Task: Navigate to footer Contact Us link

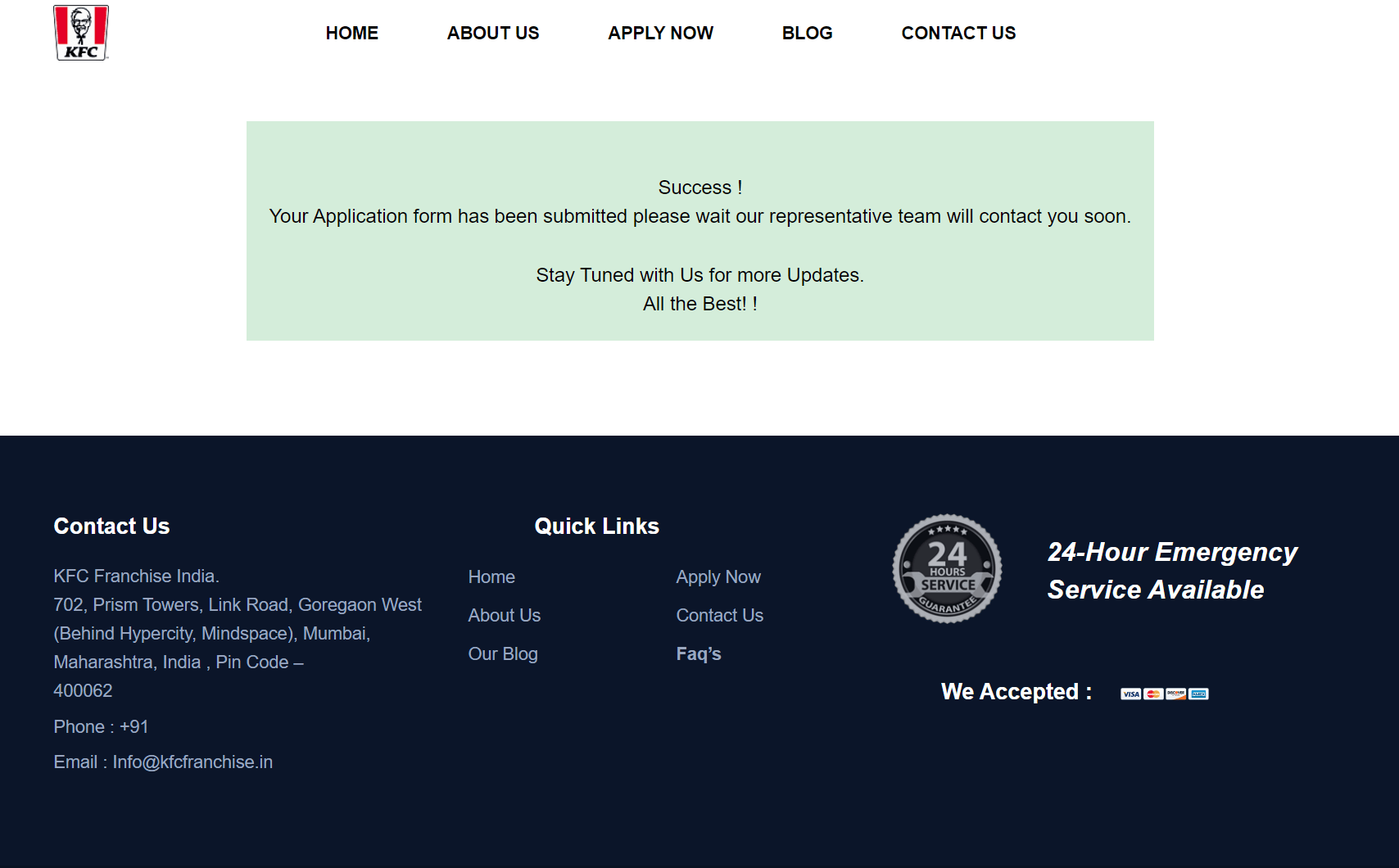Action: point(719,615)
